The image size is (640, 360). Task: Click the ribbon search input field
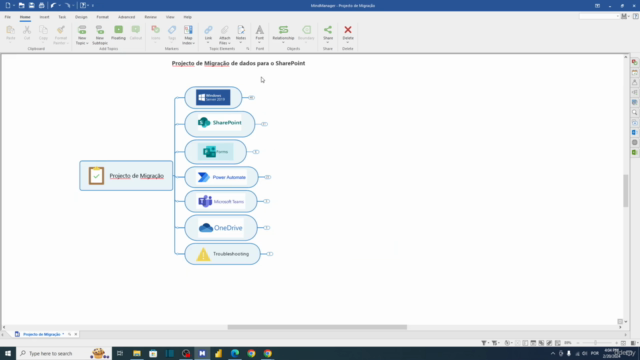point(599,16)
